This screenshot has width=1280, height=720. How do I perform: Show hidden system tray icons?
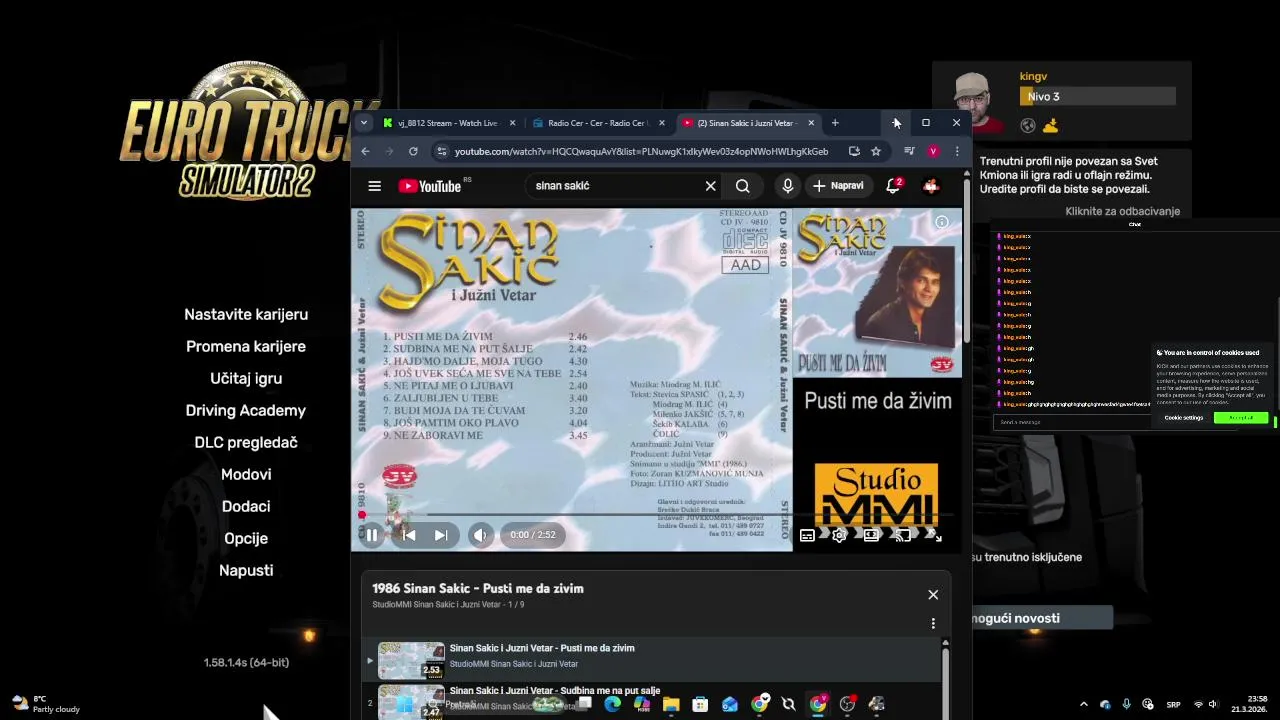[x=1083, y=704]
